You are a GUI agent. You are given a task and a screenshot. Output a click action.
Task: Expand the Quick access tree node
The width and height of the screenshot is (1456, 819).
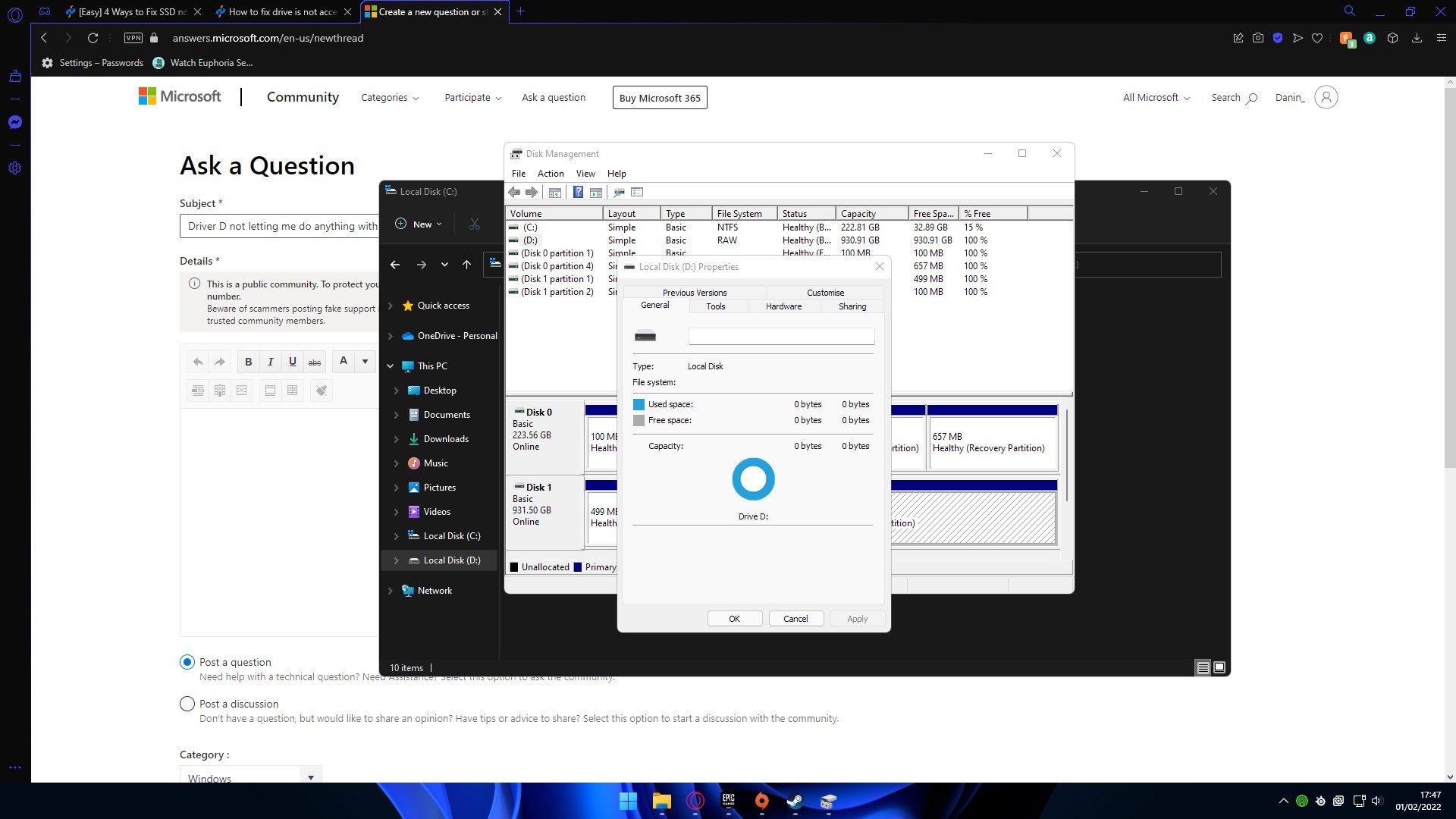pos(391,306)
